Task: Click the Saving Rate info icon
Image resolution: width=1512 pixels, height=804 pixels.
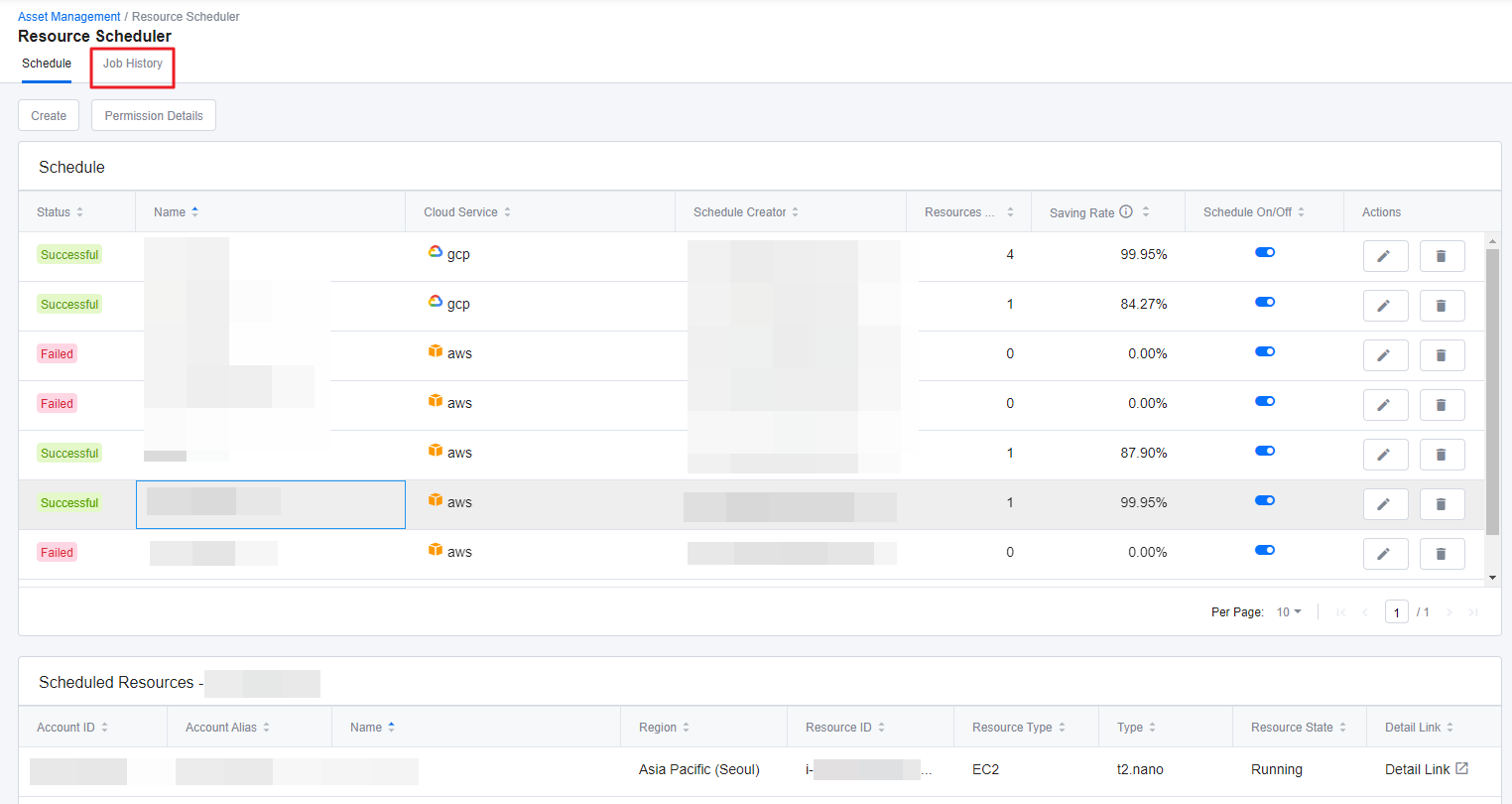Action: 1126,211
